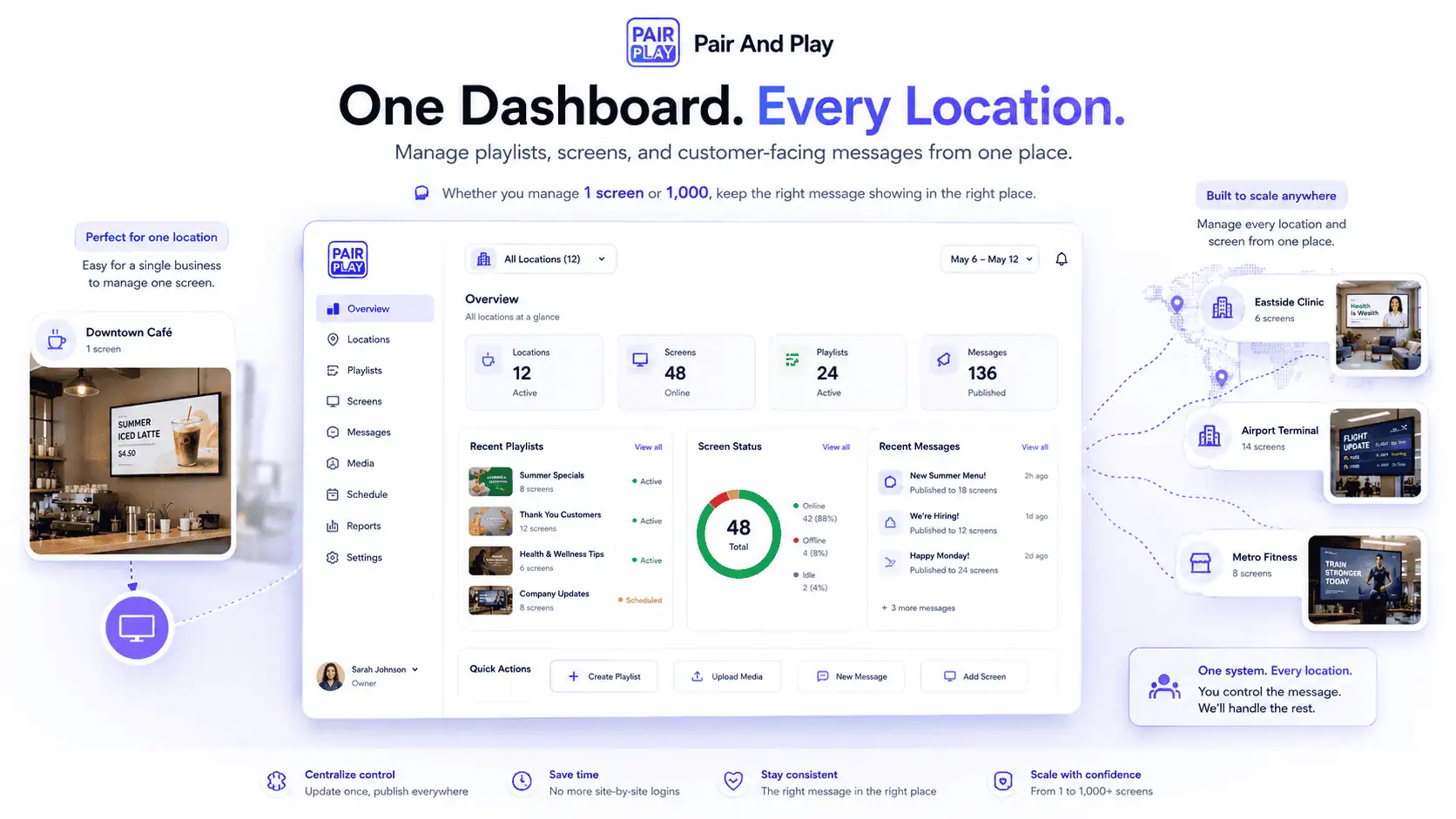Click the Stay consistent heart icon
The image size is (1456, 819).
pos(734,782)
